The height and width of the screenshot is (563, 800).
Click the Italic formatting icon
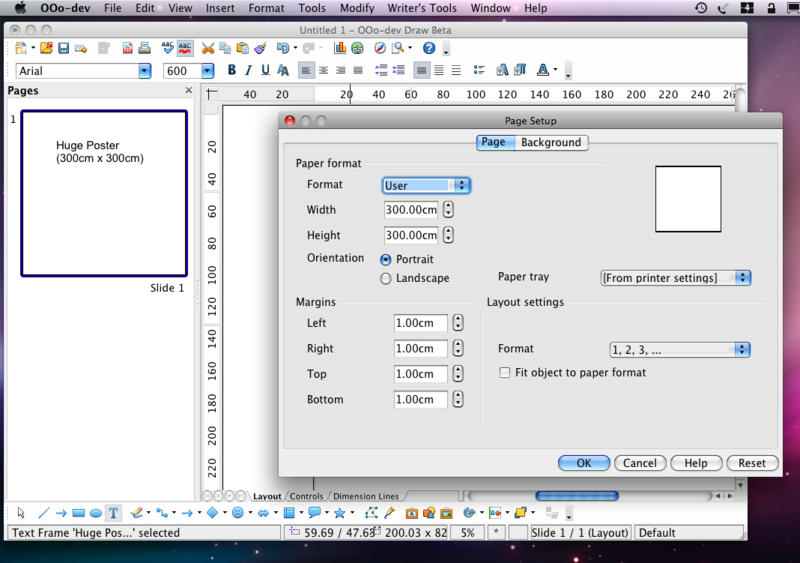coord(248,70)
